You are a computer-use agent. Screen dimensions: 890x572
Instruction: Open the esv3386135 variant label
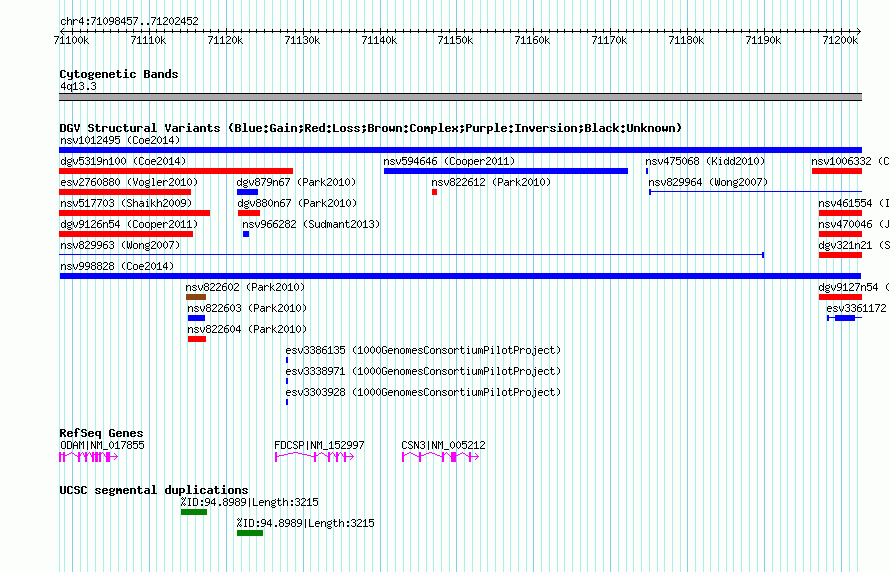pyautogui.click(x=423, y=350)
